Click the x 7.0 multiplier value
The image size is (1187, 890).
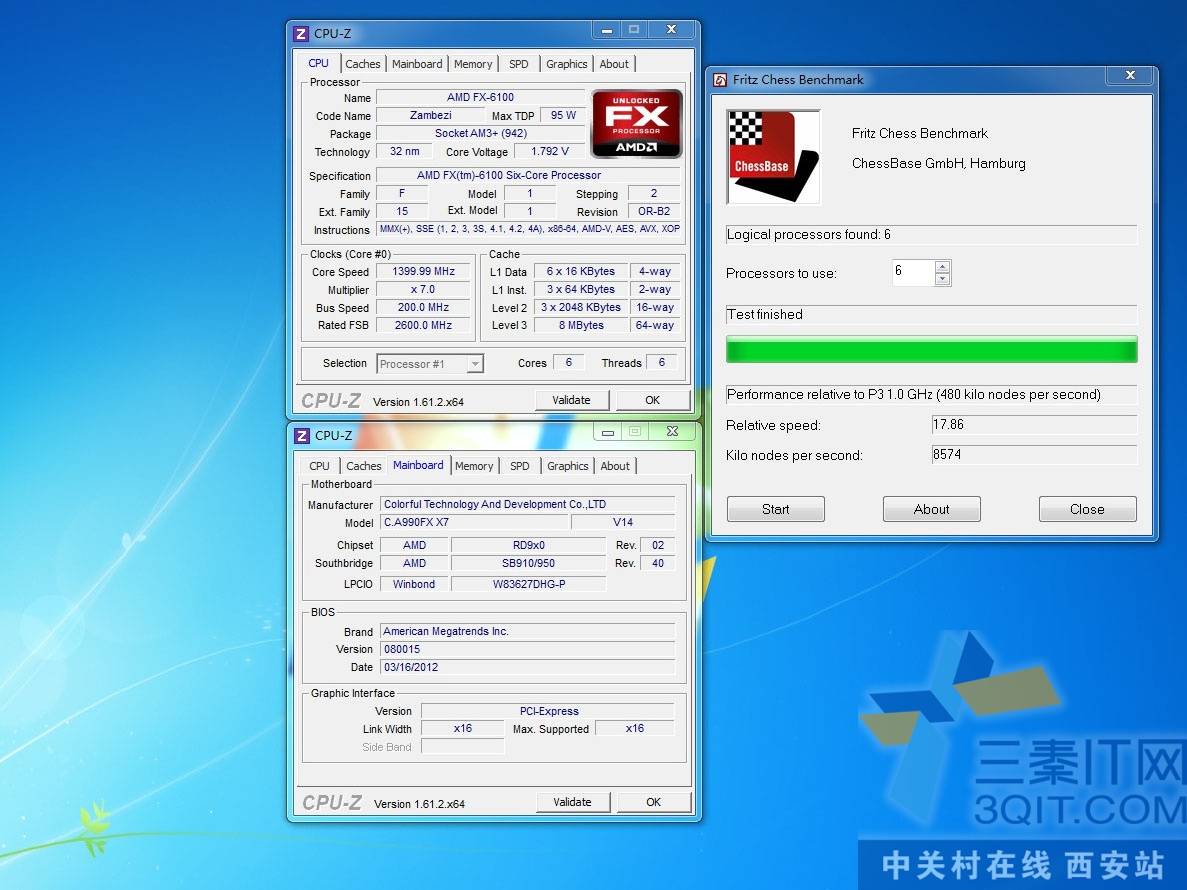point(423,290)
